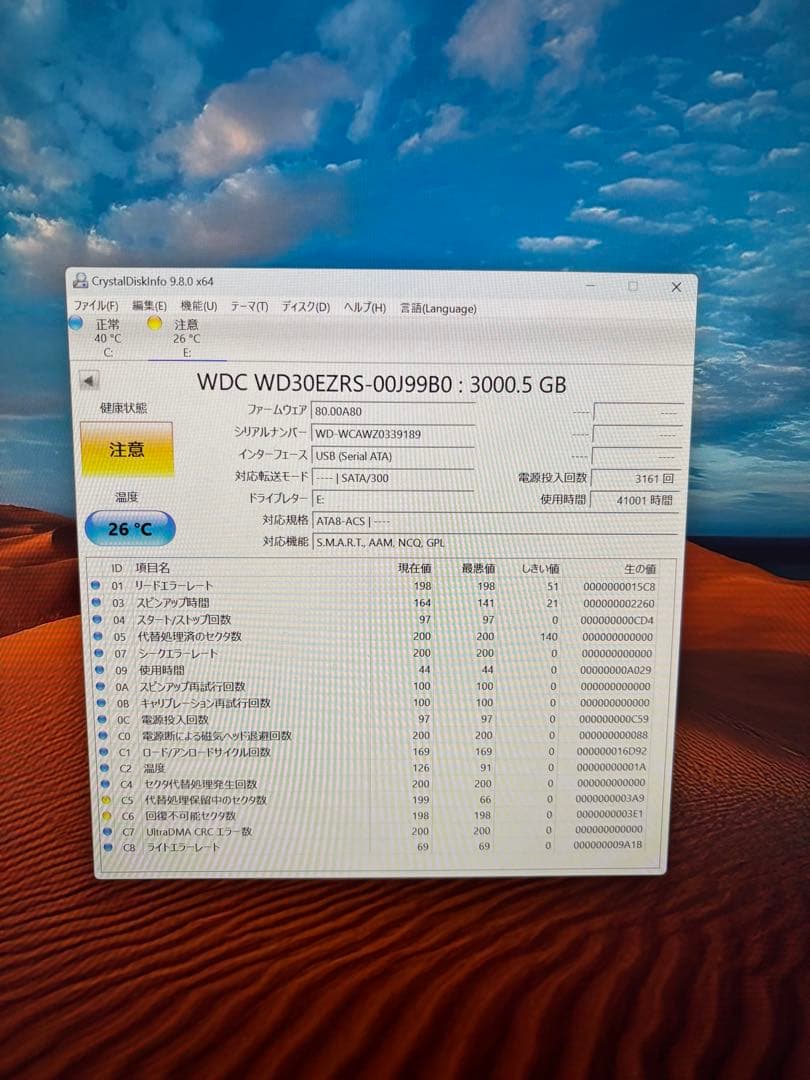Select the 代替処理済のセクタ数 attribute name
This screenshot has height=1080, width=810.
[189, 636]
